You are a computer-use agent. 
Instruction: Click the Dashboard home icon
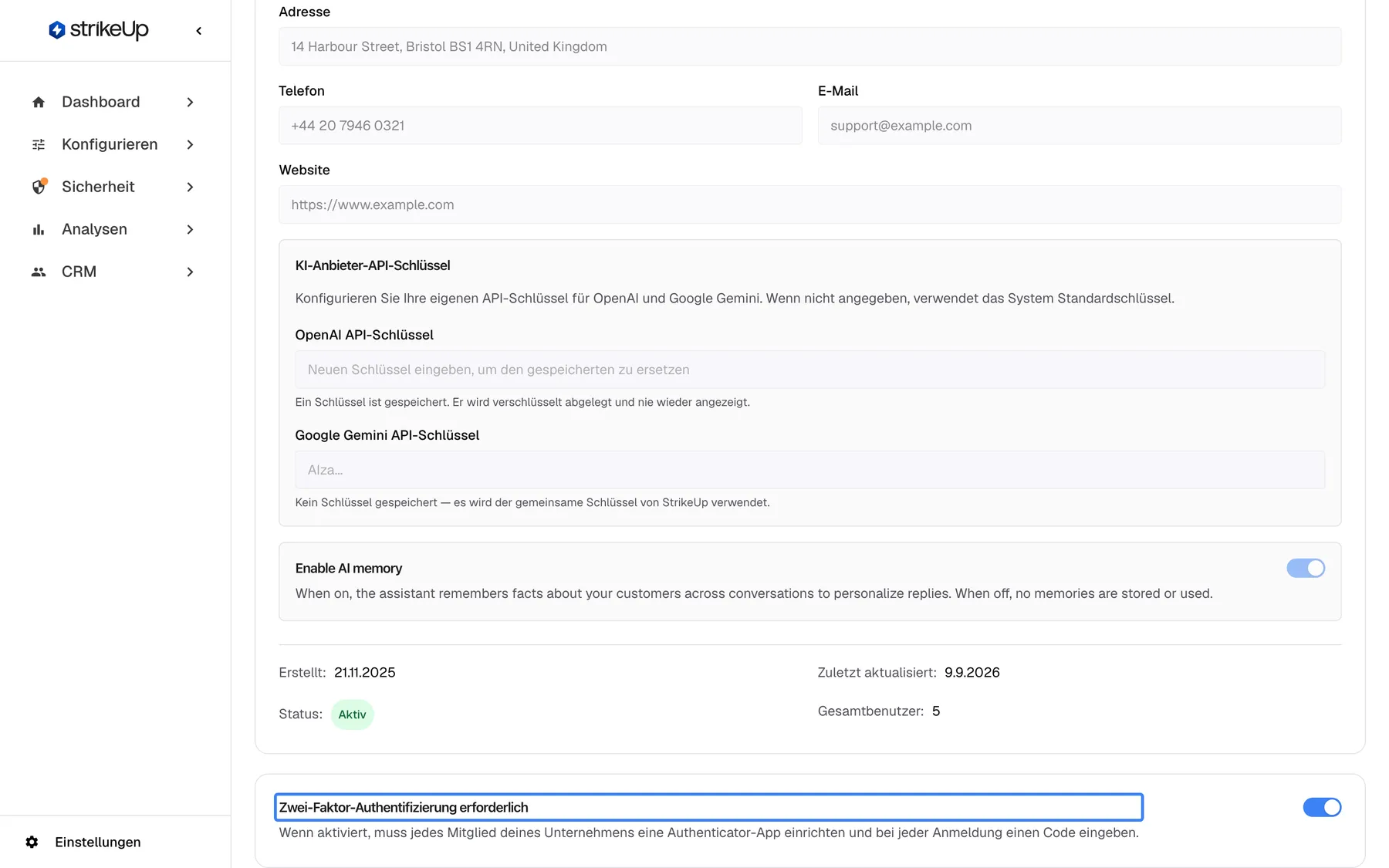point(39,102)
